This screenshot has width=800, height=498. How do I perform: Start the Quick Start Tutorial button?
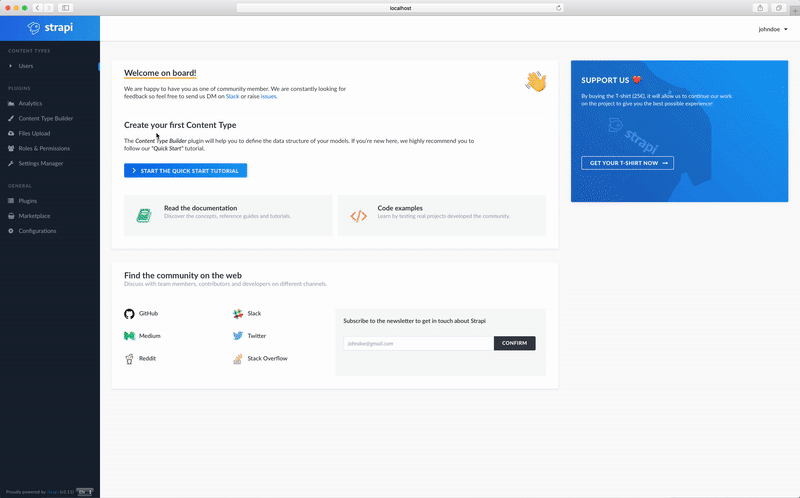185,170
